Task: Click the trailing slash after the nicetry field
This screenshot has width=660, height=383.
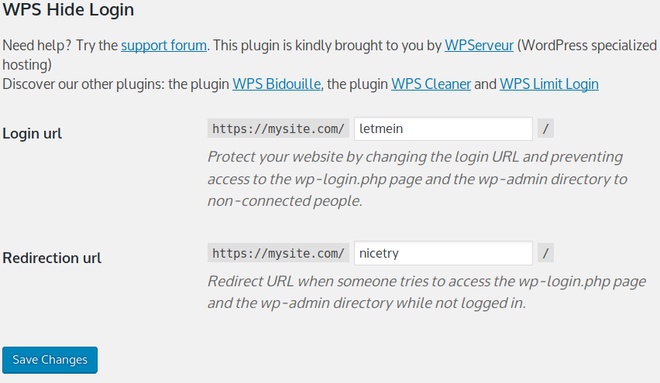Action: coord(546,253)
